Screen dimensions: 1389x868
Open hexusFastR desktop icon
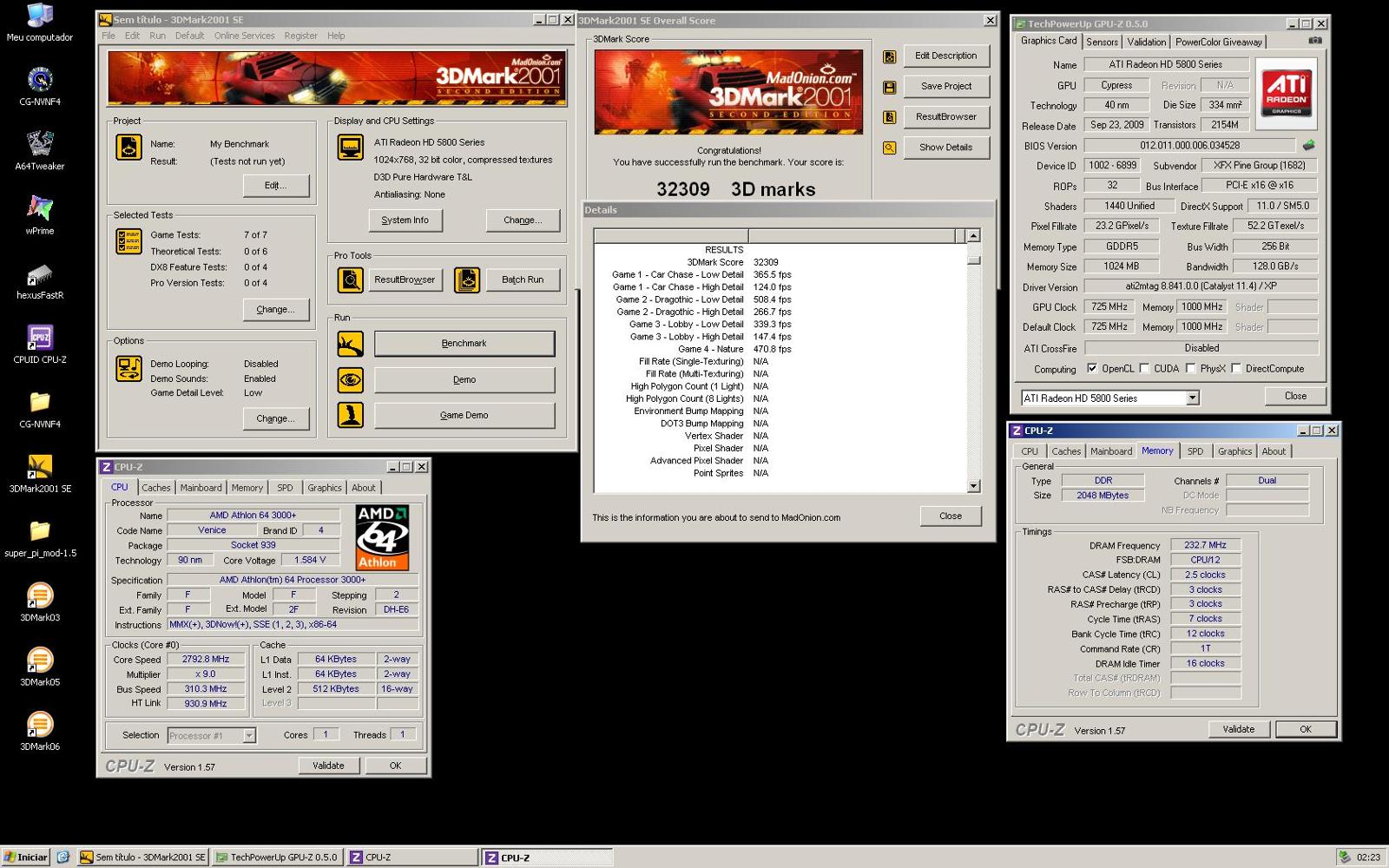40,280
